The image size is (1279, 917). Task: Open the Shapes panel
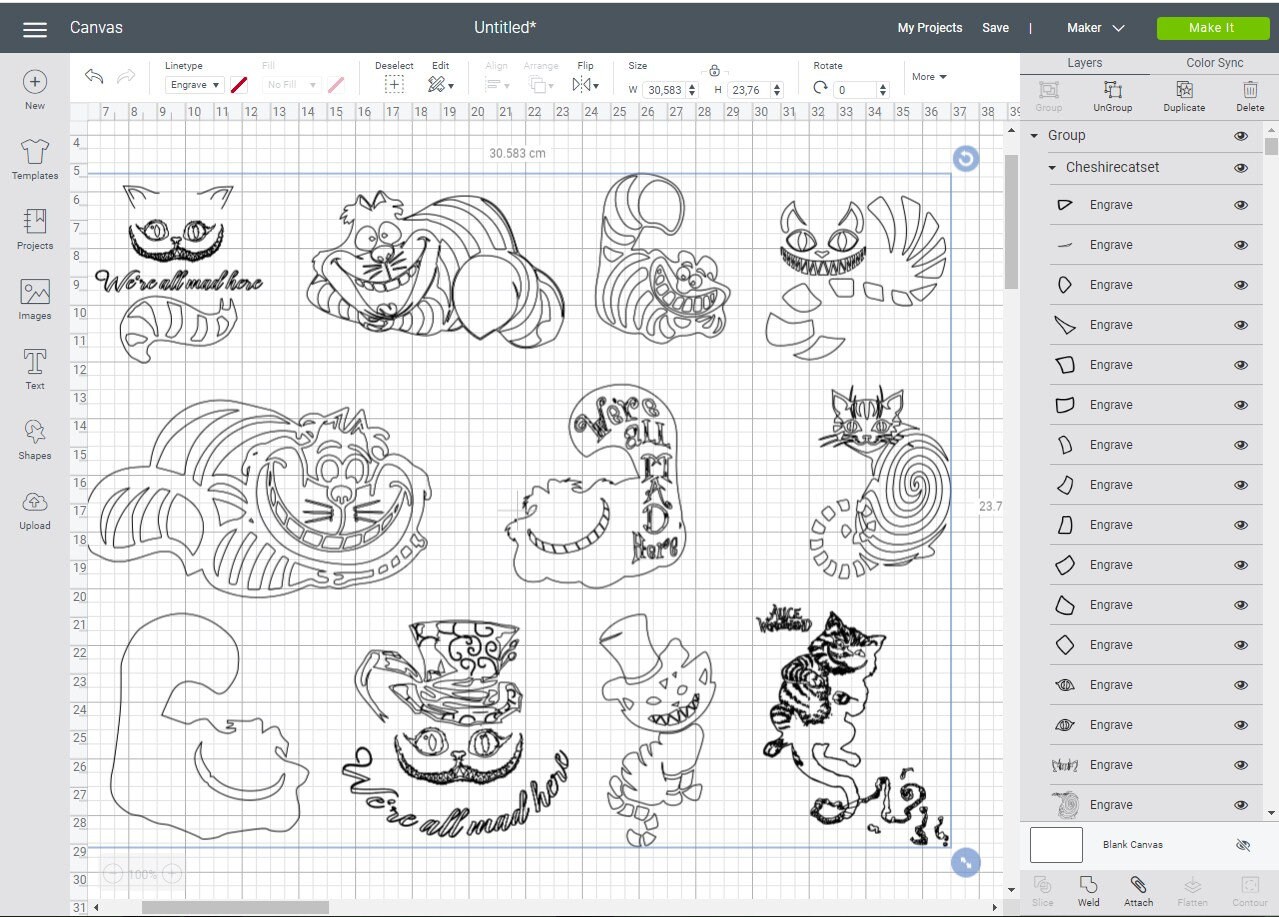[34, 437]
